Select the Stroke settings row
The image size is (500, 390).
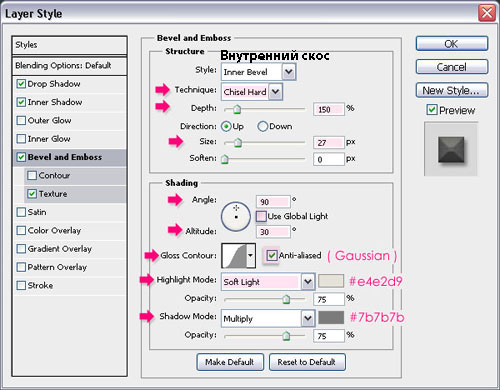click(70, 286)
